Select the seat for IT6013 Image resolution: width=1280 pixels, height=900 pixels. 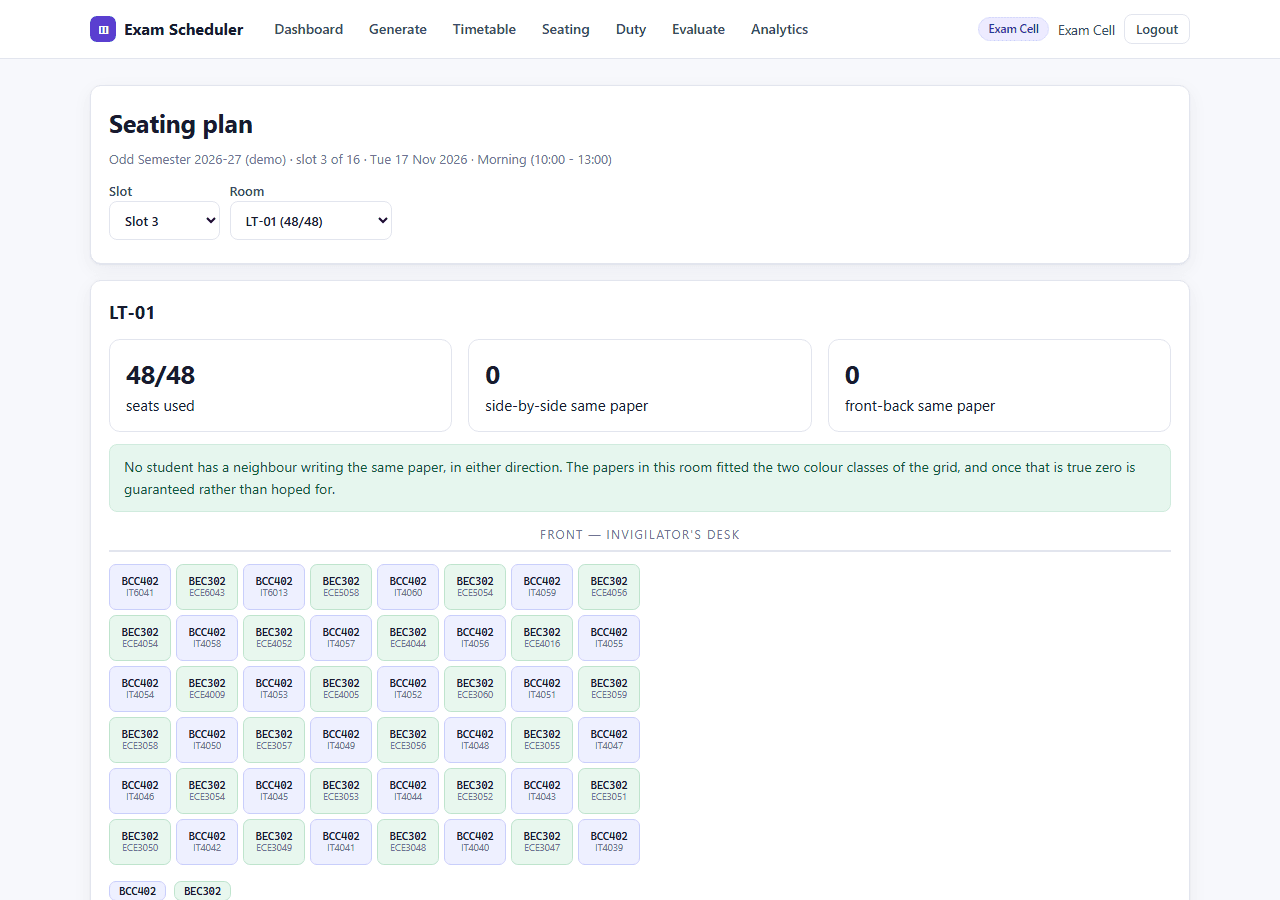274,587
